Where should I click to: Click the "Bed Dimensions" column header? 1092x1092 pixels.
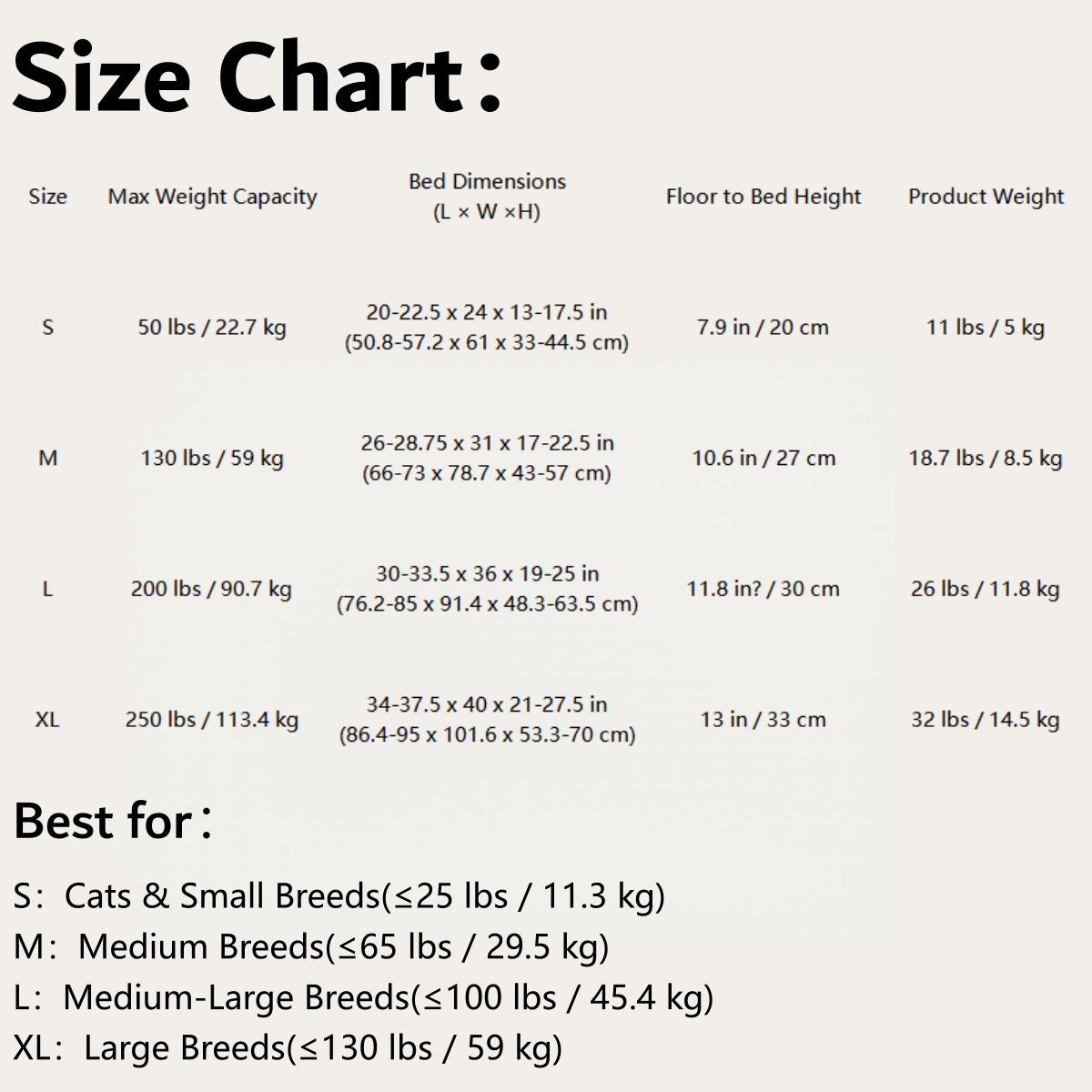pyautogui.click(x=487, y=196)
